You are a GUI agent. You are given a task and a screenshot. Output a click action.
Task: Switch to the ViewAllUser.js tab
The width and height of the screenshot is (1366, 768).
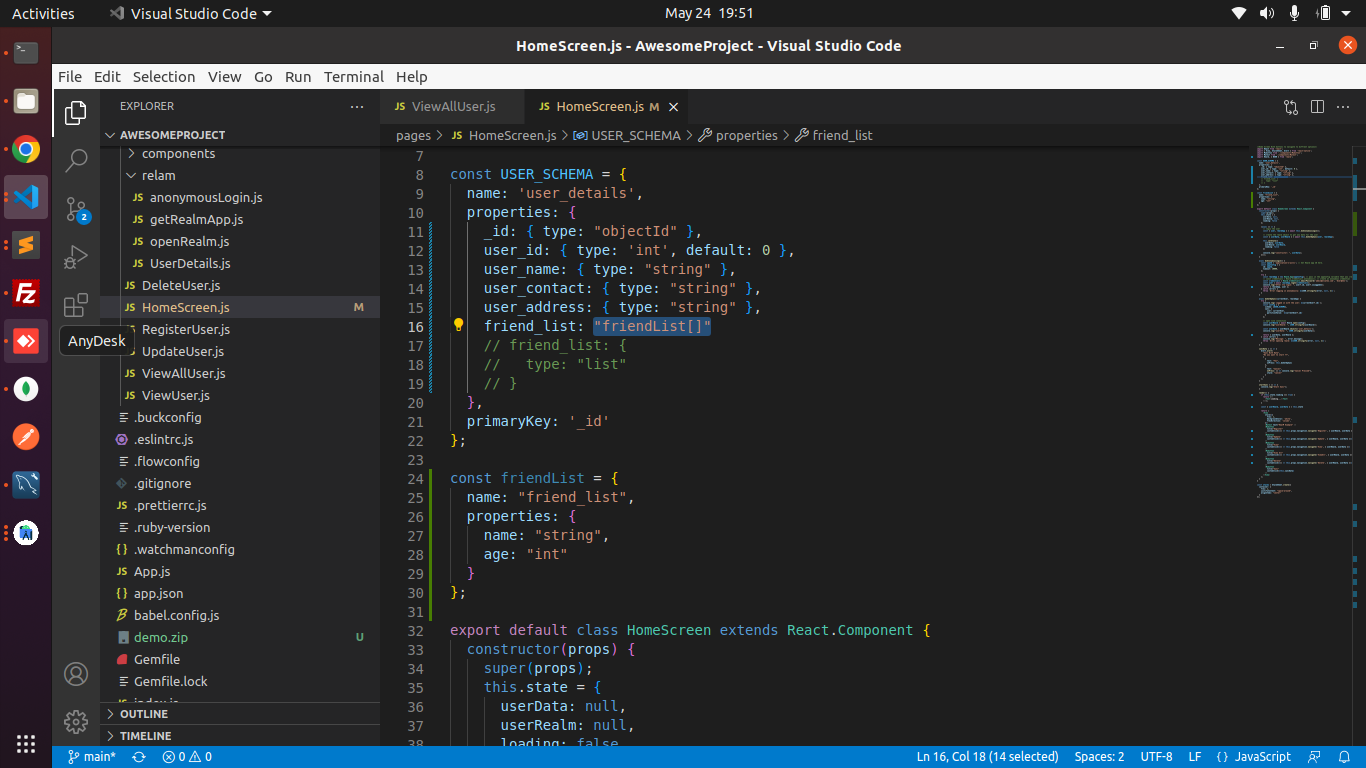click(x=453, y=106)
